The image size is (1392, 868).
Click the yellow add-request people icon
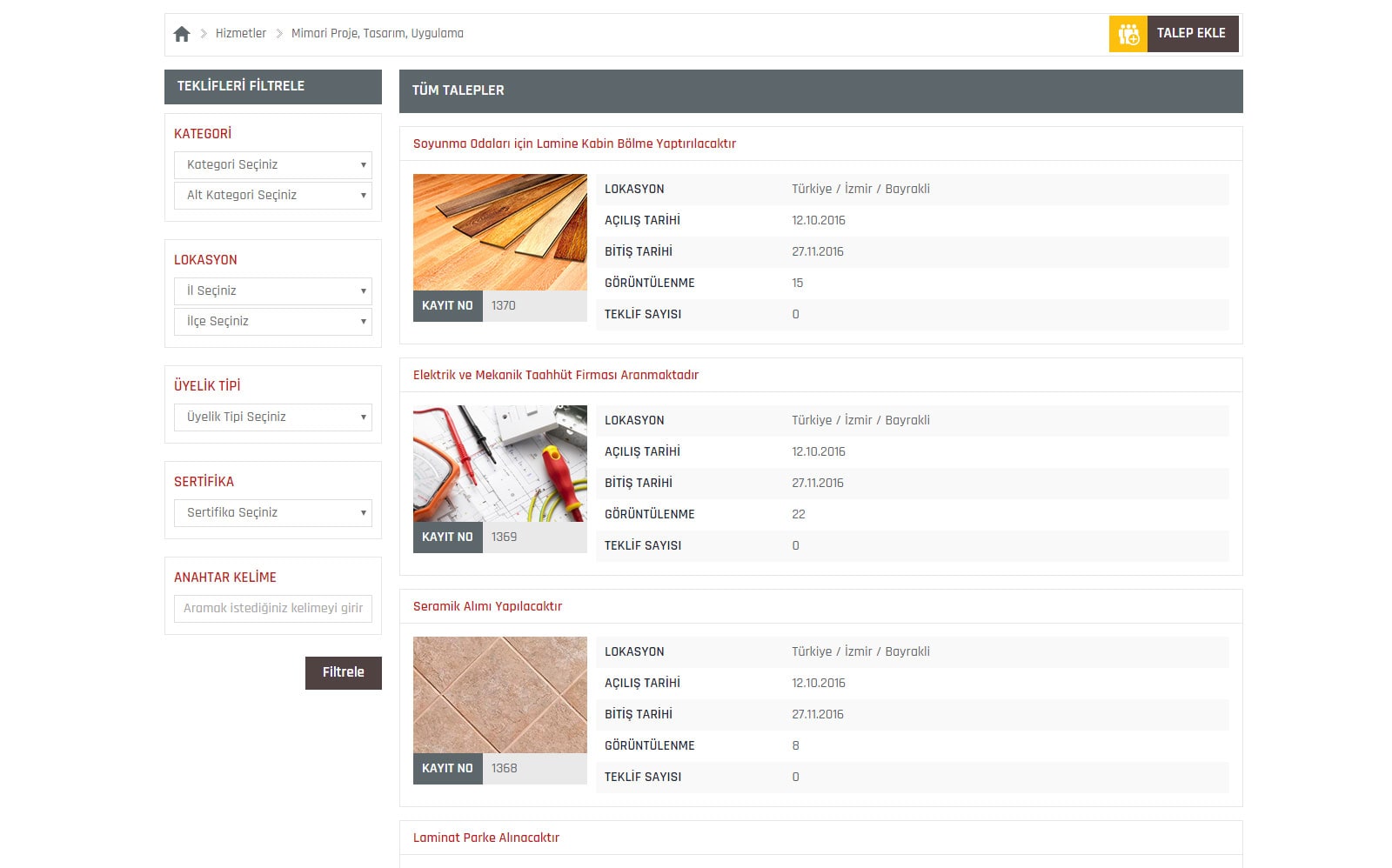tap(1128, 34)
